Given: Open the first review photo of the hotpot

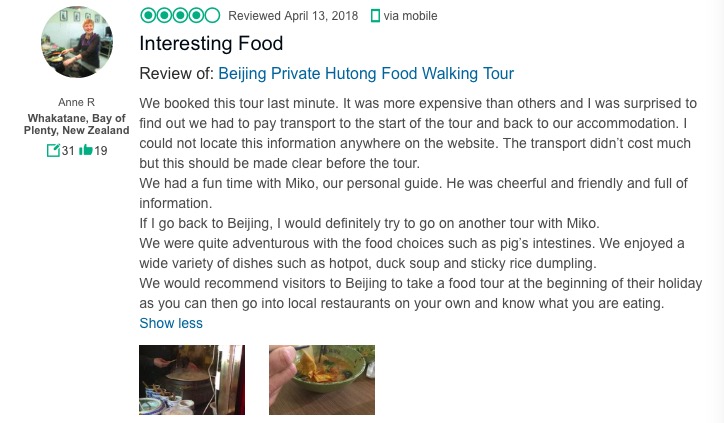Looking at the screenshot, I should pos(192,379).
